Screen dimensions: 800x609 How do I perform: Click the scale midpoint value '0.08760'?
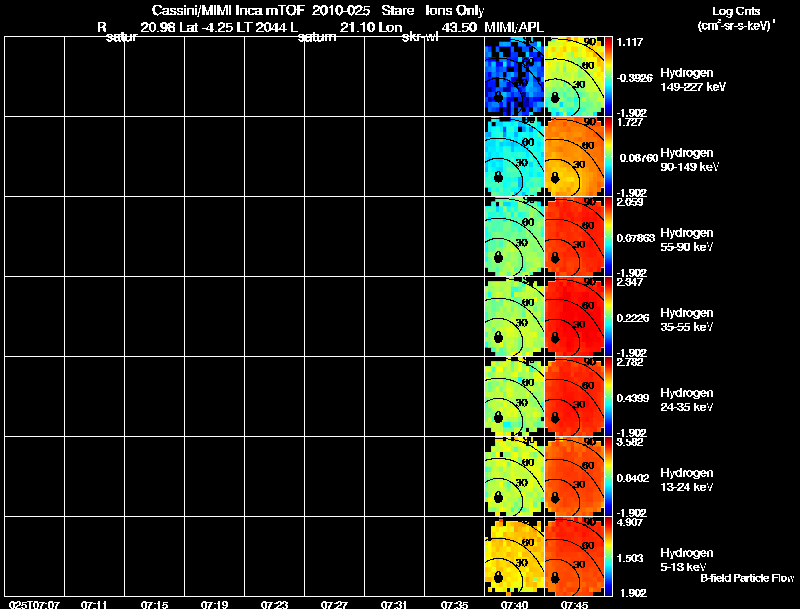(x=639, y=158)
